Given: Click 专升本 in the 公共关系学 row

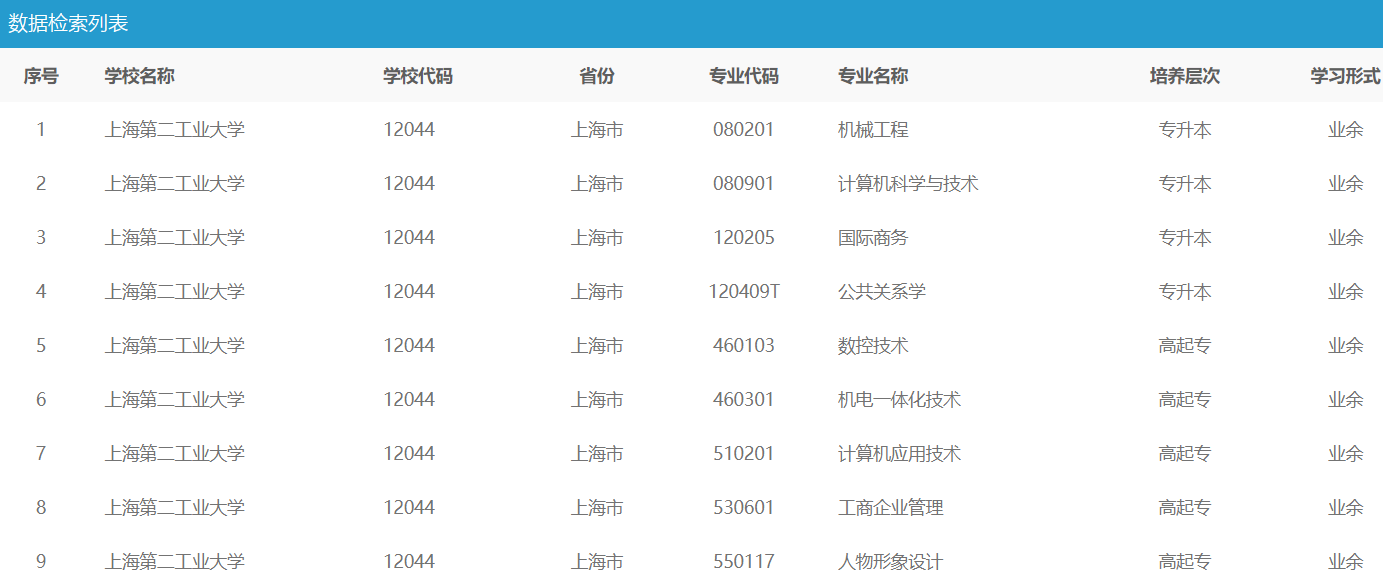Looking at the screenshot, I should click(x=1185, y=291).
